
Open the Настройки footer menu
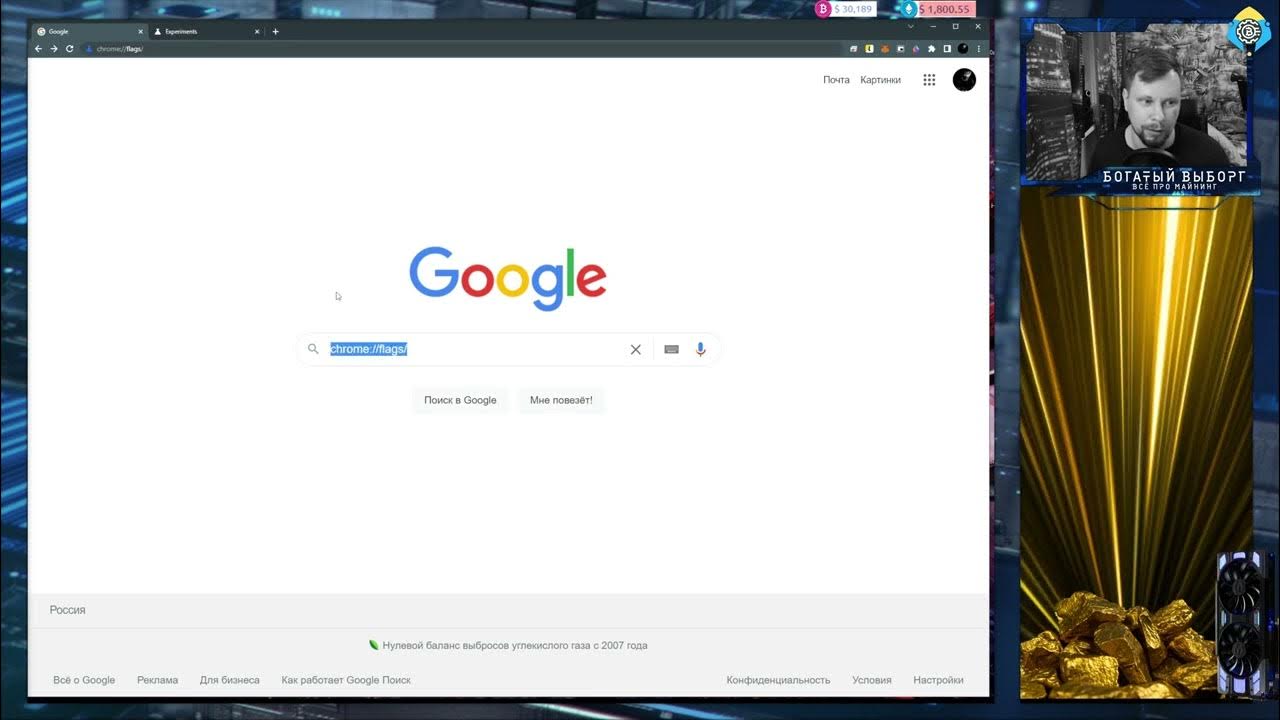(x=938, y=680)
